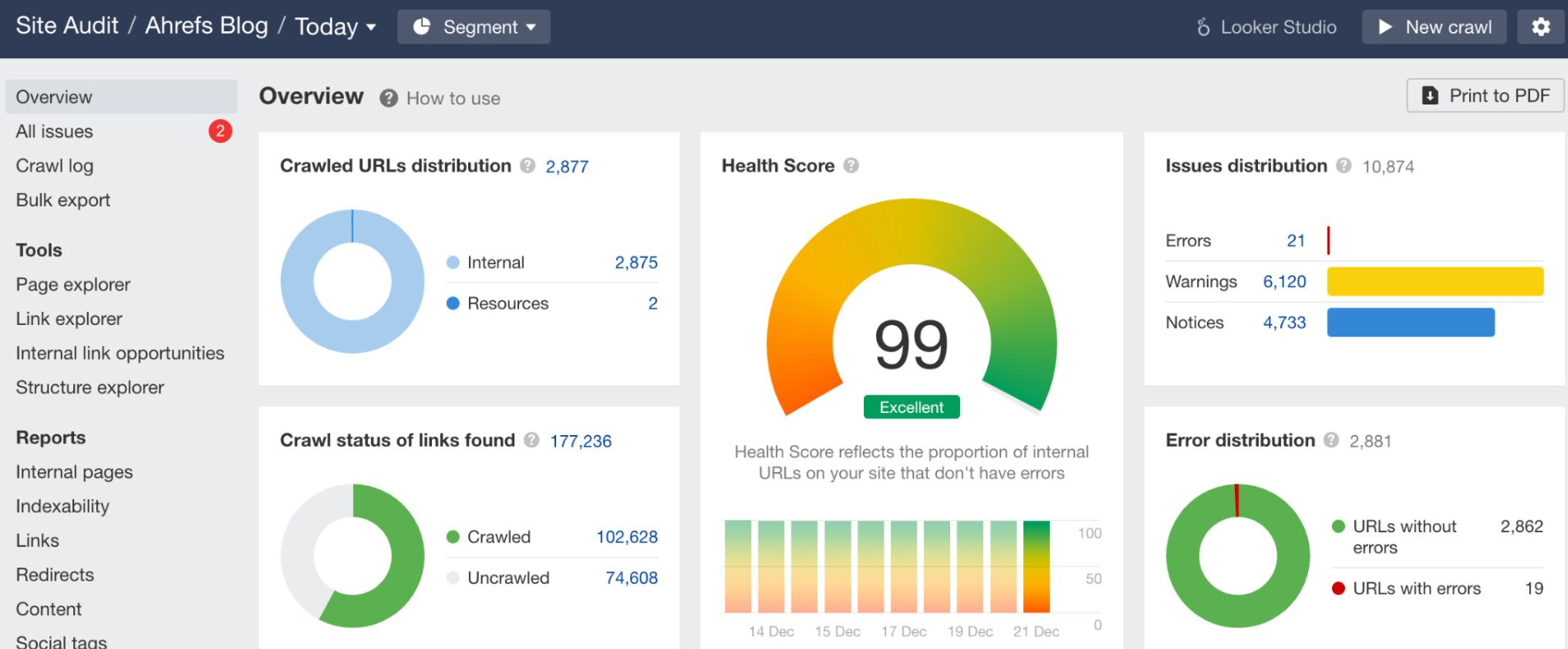Click the Internal legend dot
1568x649 pixels.
coord(452,262)
